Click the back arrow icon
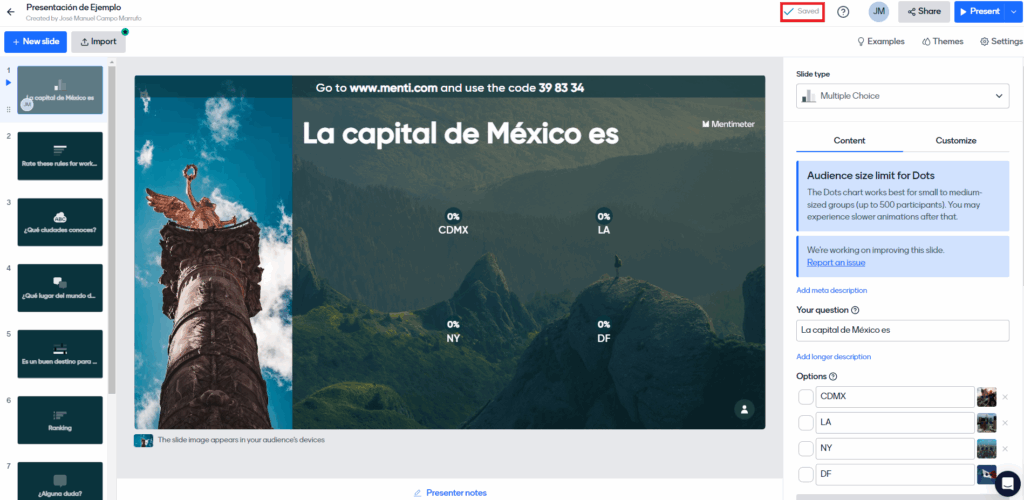 tap(10, 12)
